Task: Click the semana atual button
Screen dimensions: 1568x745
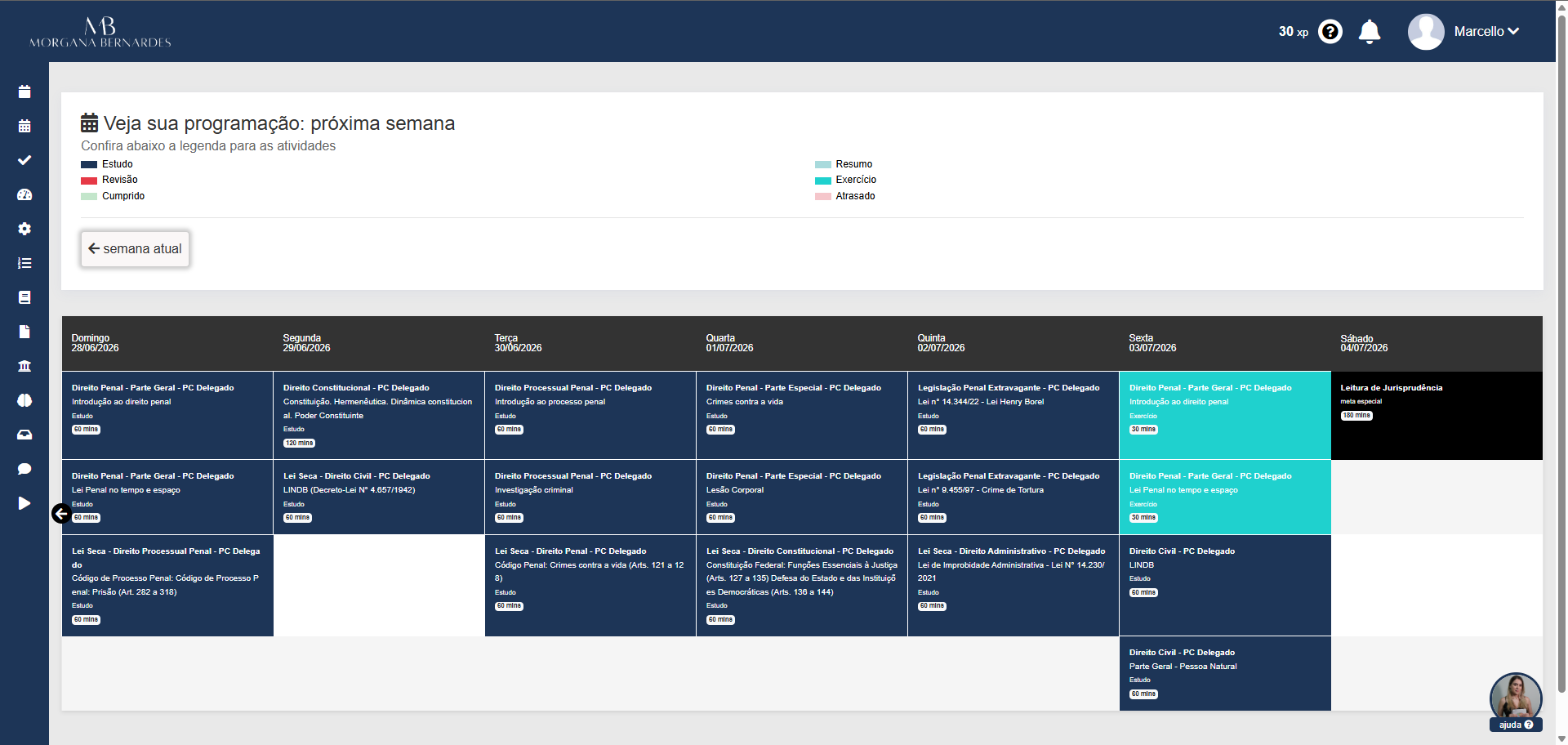Action: click(135, 248)
